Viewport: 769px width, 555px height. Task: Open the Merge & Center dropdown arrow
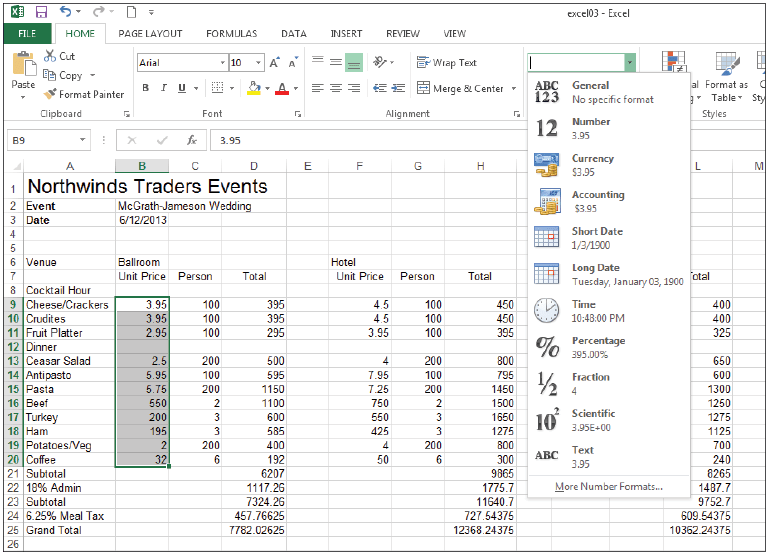click(514, 89)
